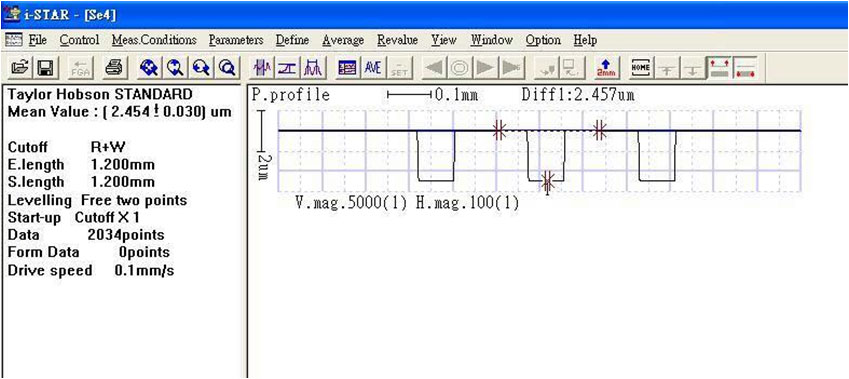Click the waveform icon after the magnifiers
Image resolution: width=849 pixels, height=379 pixels.
pos(263,68)
